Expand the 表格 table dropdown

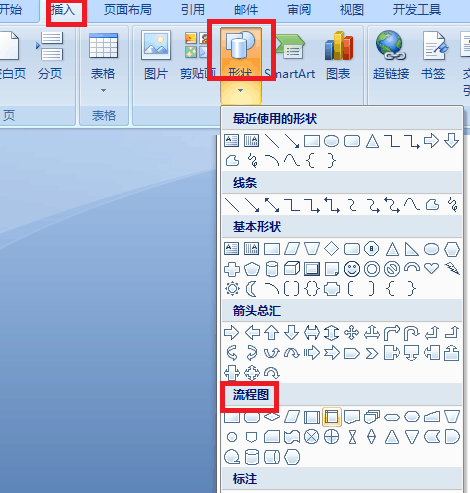click(x=103, y=62)
